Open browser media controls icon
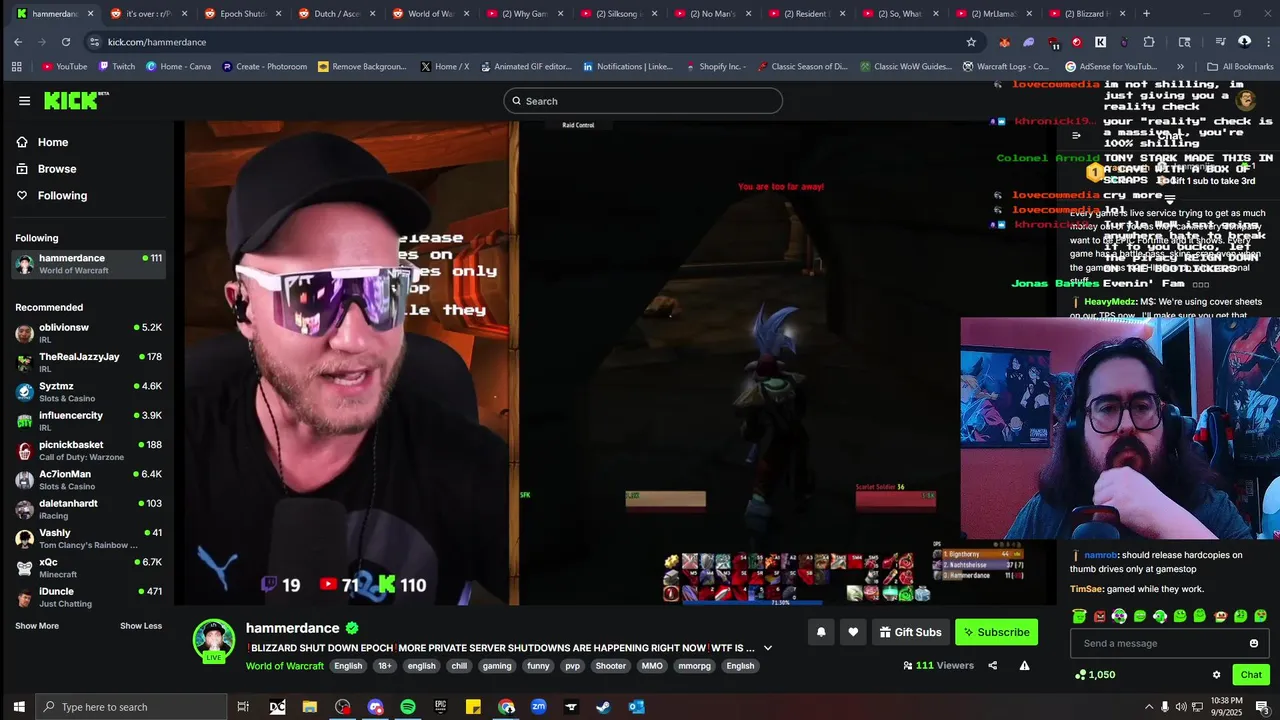This screenshot has height=720, width=1280. (1220, 42)
